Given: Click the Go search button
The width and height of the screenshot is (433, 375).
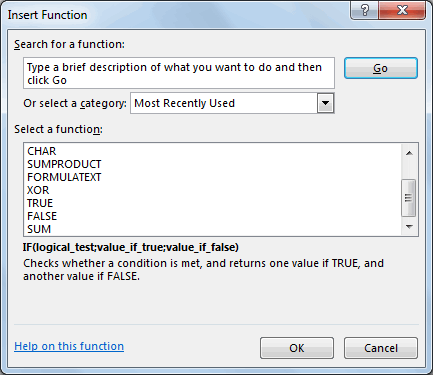Looking at the screenshot, I should pos(381,68).
